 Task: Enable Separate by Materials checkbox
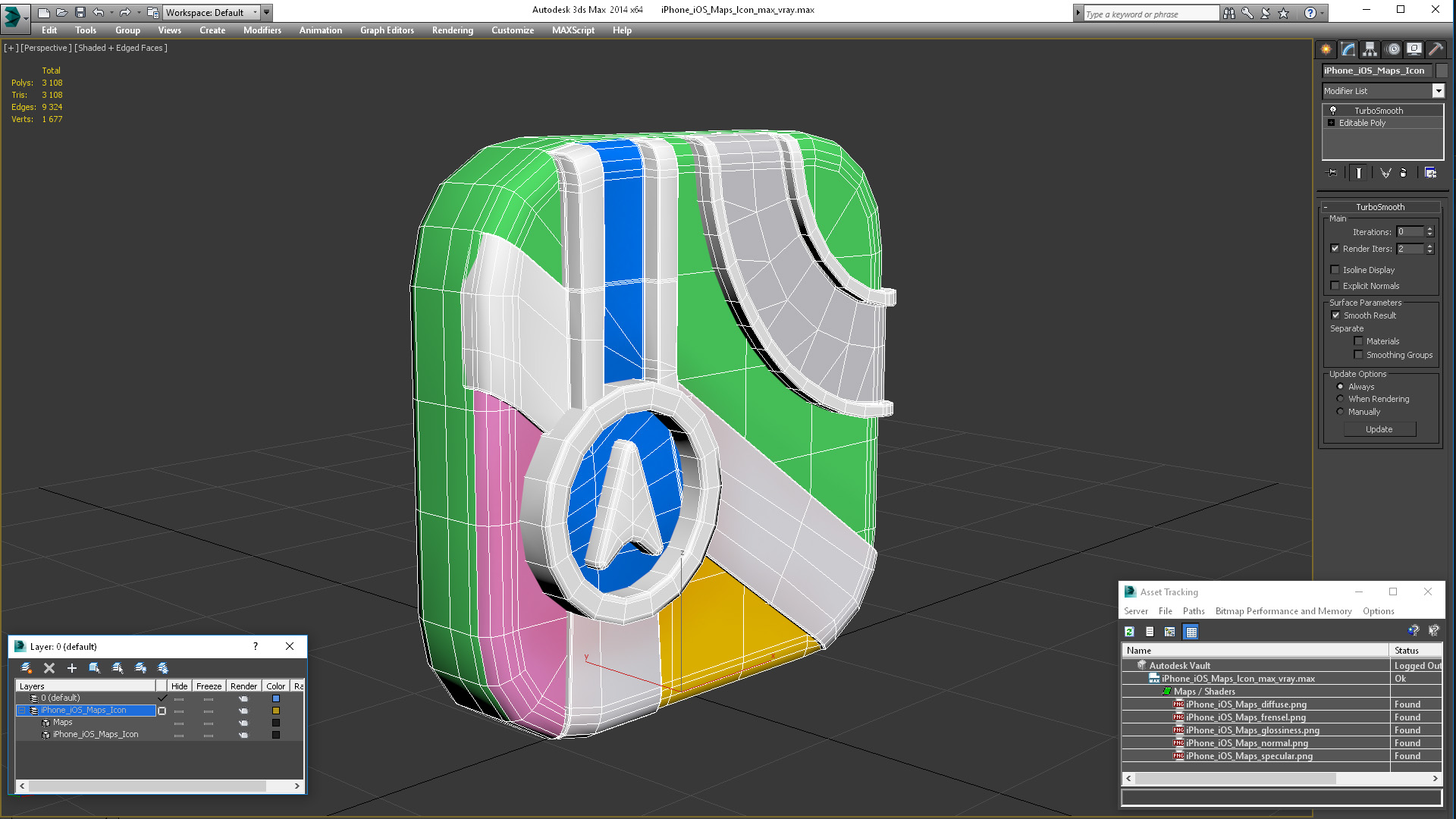pyautogui.click(x=1358, y=341)
